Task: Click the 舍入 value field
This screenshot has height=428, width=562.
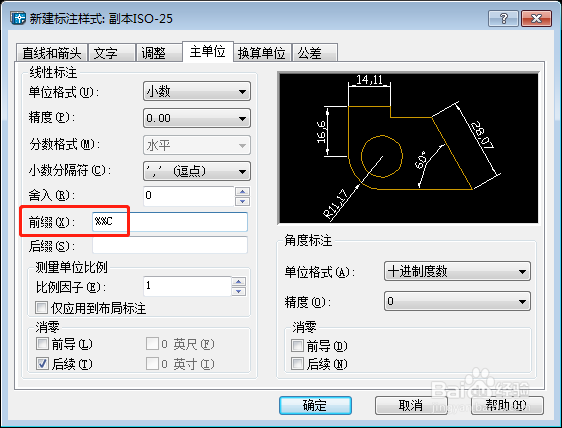Action: pos(189,196)
